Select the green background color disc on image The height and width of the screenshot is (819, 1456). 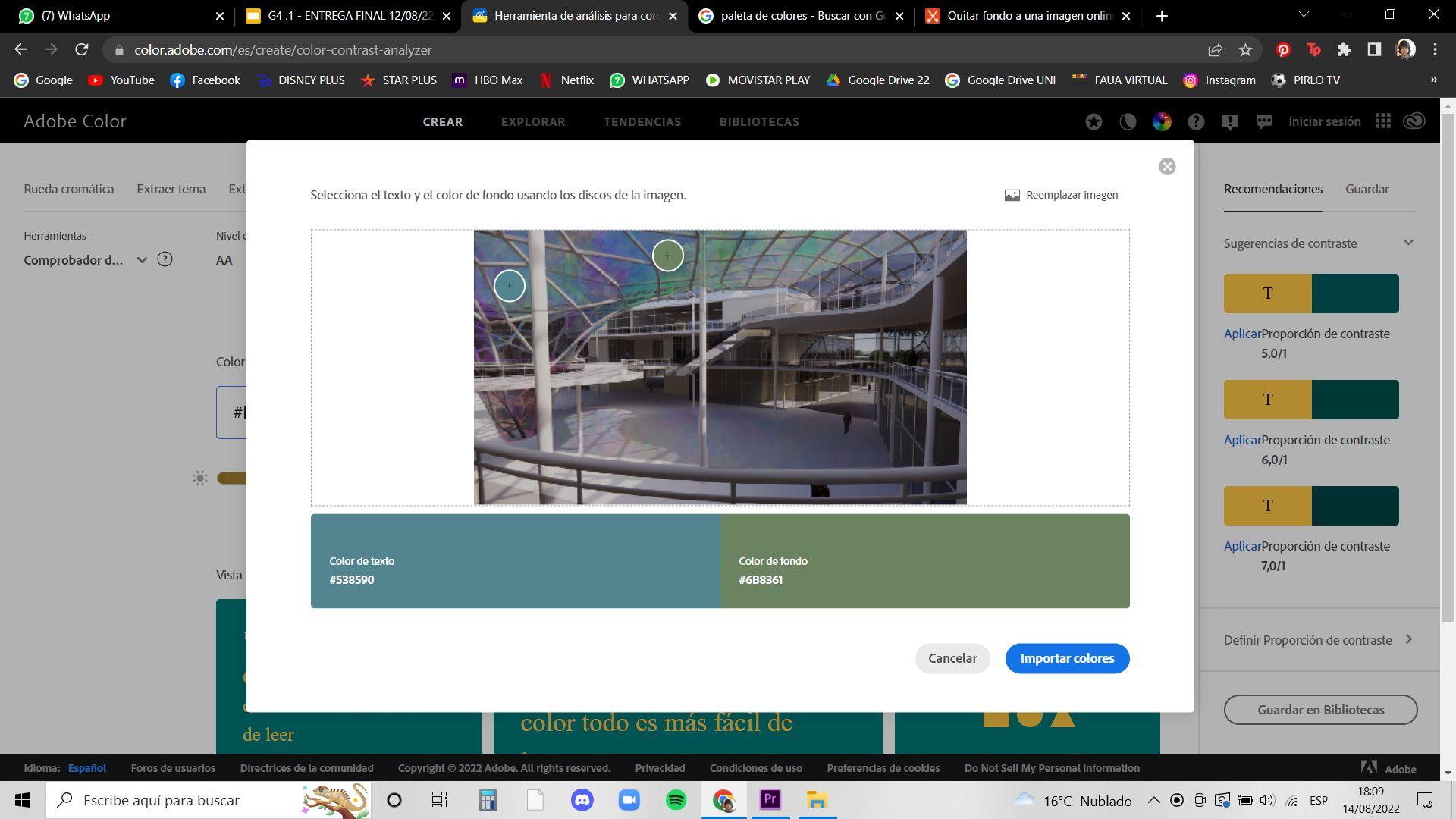click(668, 256)
